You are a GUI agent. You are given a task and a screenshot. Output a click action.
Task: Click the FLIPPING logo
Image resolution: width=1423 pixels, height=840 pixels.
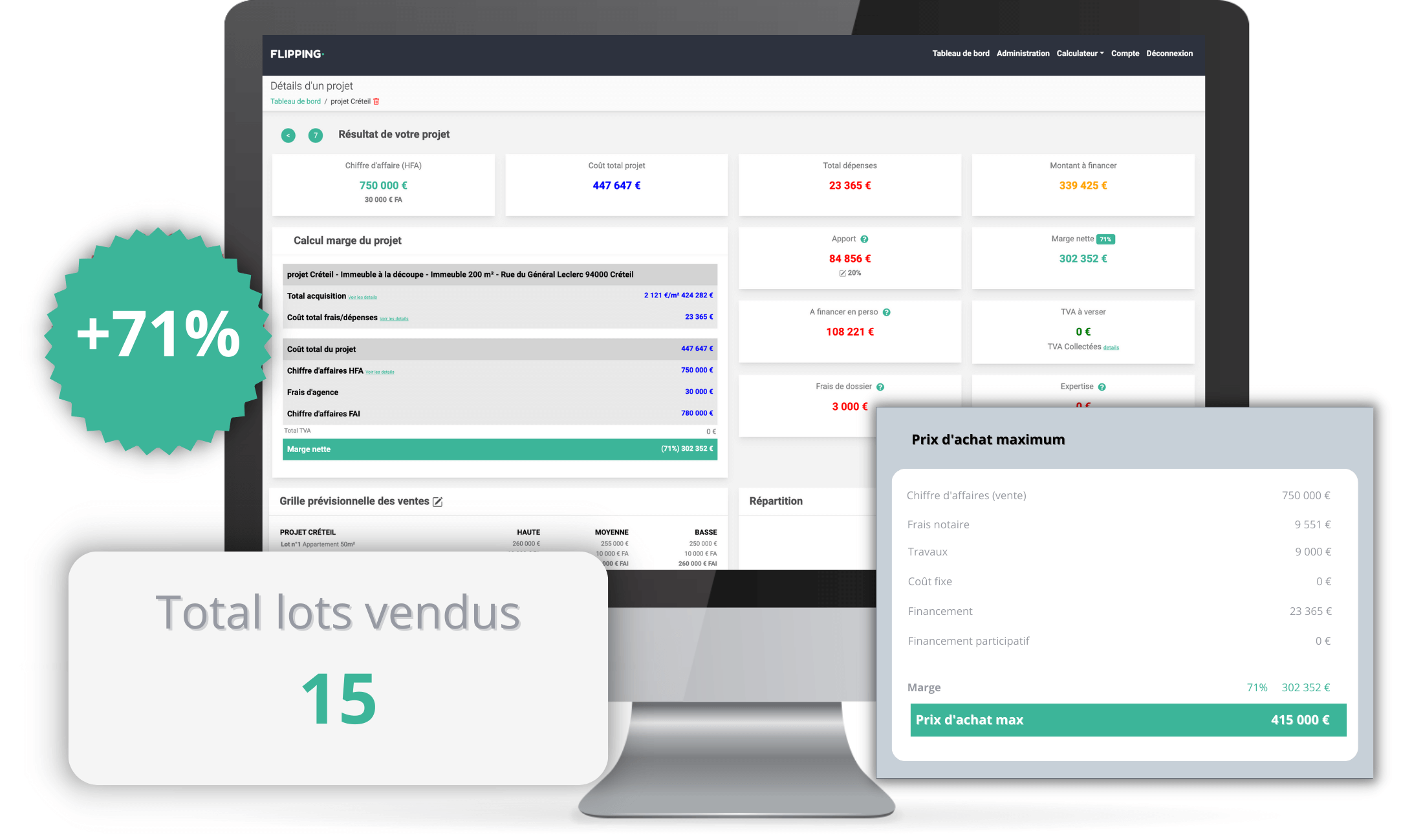(297, 54)
